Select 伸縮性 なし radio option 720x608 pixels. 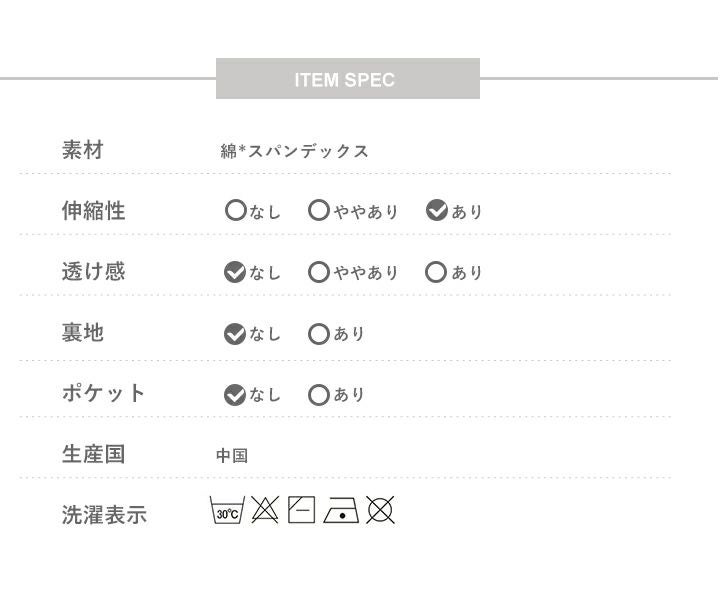(x=235, y=211)
